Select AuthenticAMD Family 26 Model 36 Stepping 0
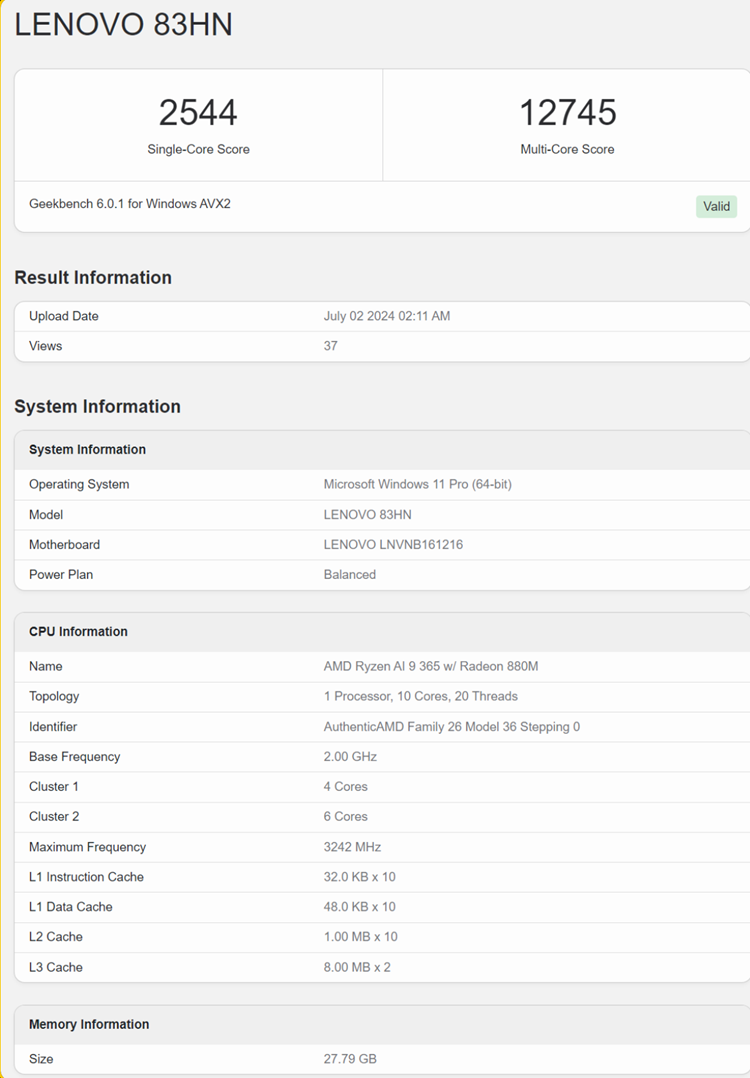The height and width of the screenshot is (1078, 750). coord(452,727)
